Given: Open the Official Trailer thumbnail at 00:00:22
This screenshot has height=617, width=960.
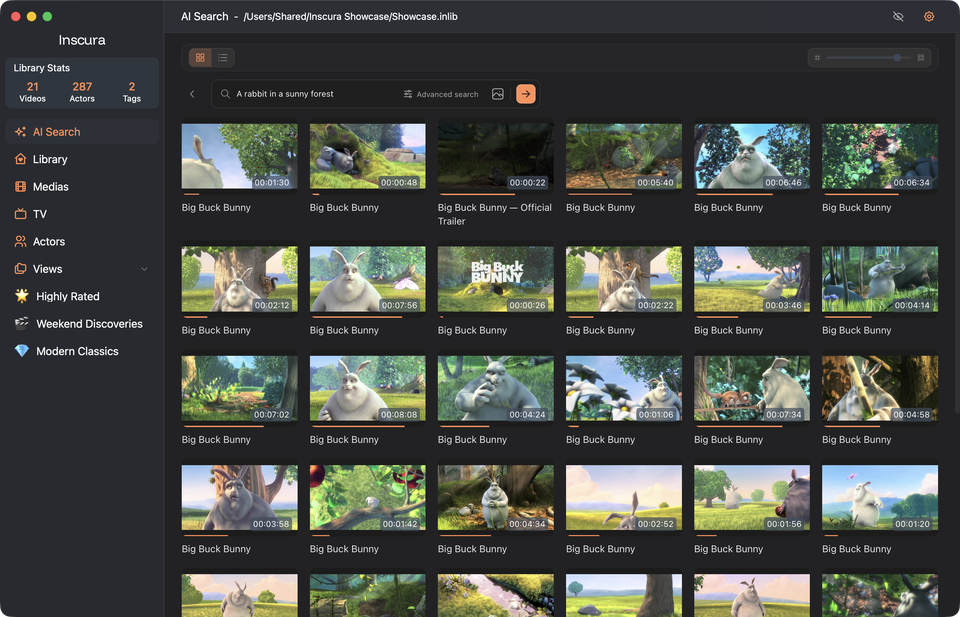Looking at the screenshot, I should click(x=495, y=156).
